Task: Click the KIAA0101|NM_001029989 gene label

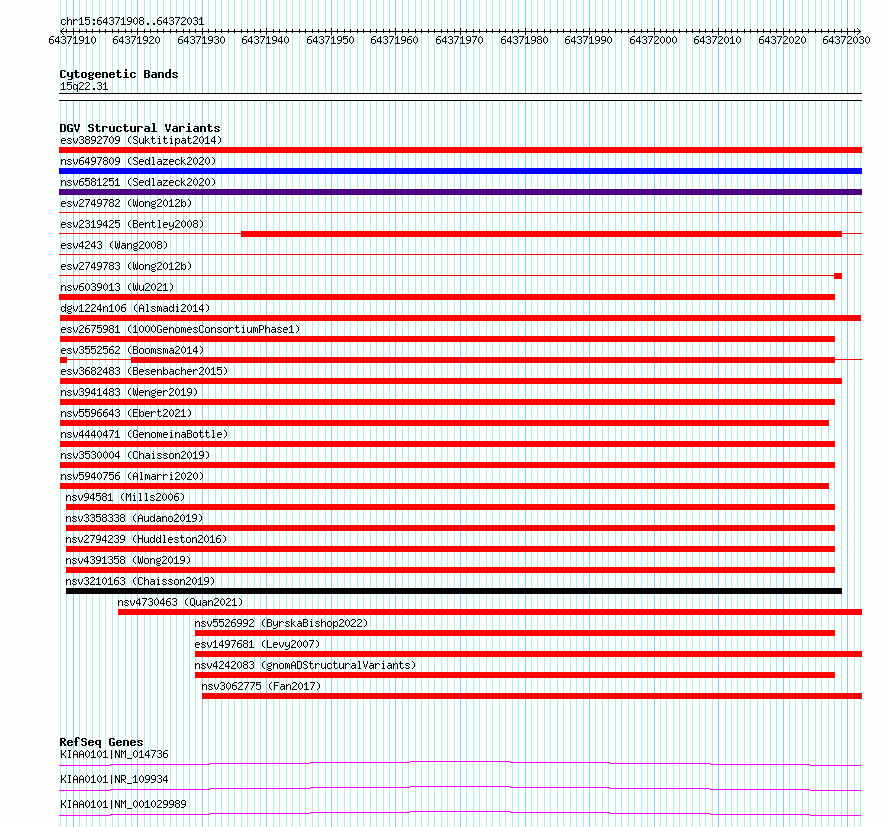Action: coord(123,804)
